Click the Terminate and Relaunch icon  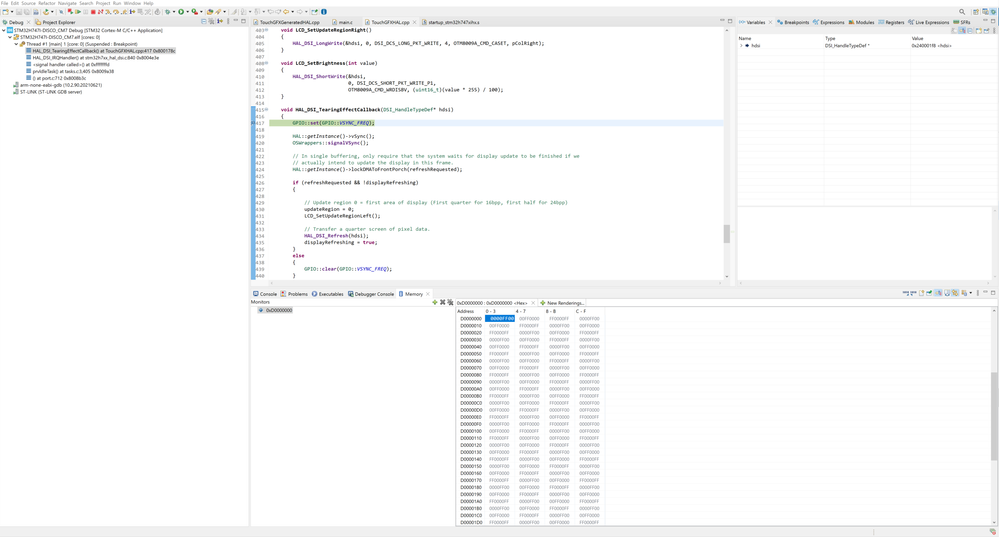coord(70,11)
